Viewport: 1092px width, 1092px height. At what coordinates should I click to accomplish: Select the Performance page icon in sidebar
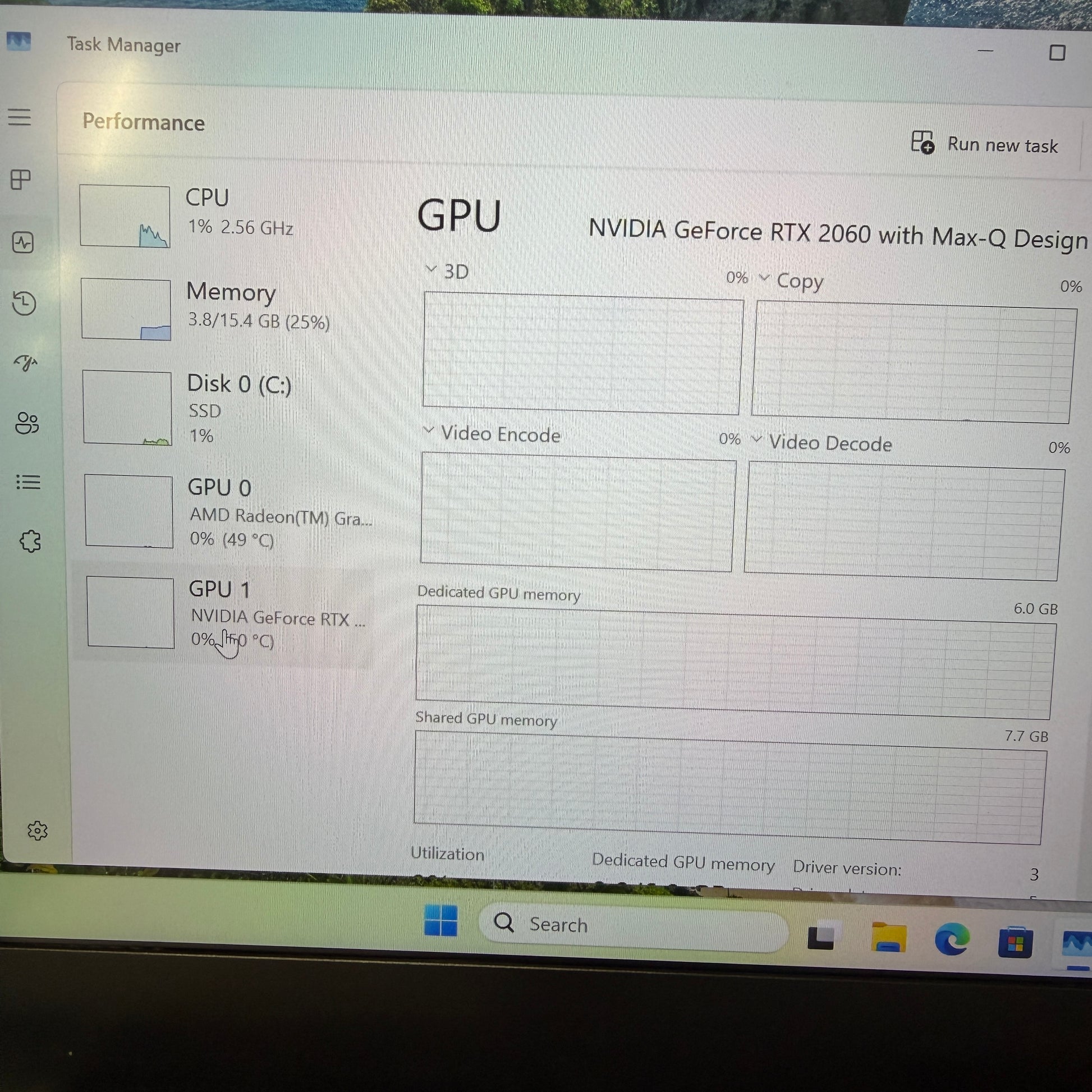tap(23, 243)
